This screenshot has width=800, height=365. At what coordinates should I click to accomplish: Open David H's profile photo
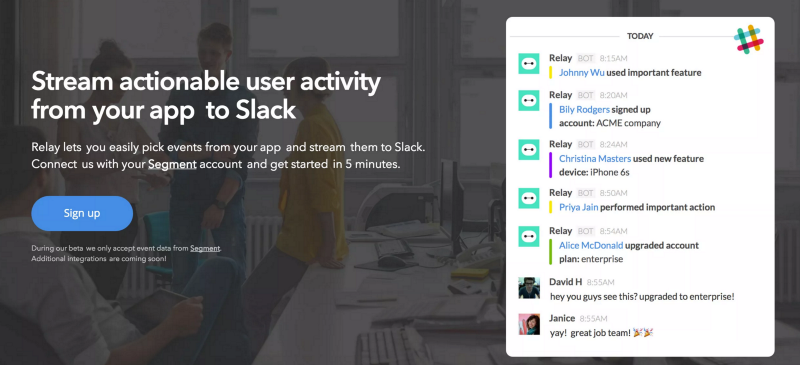click(529, 287)
